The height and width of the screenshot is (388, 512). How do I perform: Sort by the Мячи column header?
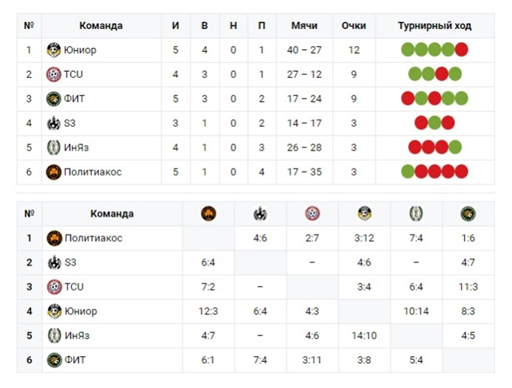coord(304,26)
